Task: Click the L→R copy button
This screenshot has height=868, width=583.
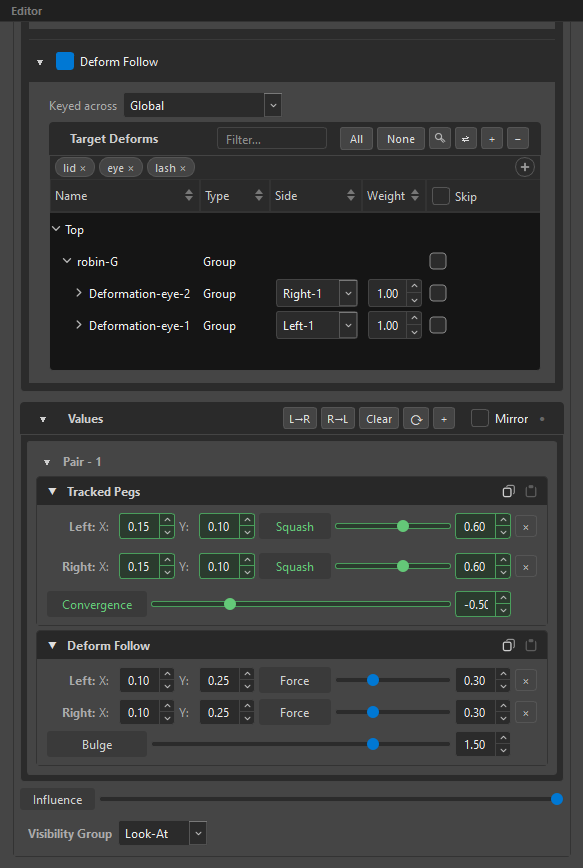Action: point(300,419)
